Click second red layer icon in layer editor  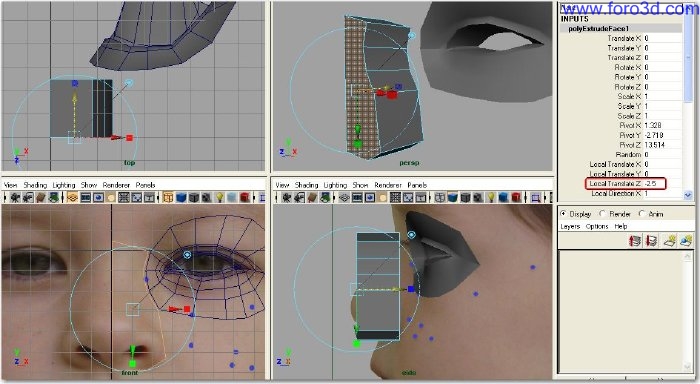pos(651,241)
